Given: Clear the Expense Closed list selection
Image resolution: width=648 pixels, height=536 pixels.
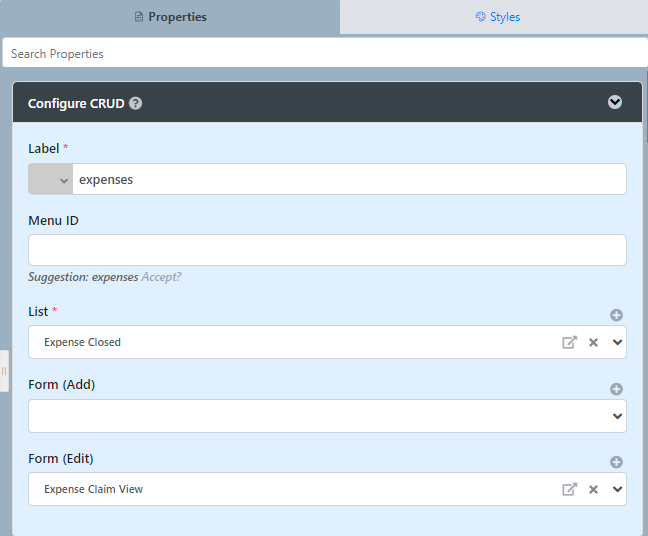Looking at the screenshot, I should click(593, 342).
